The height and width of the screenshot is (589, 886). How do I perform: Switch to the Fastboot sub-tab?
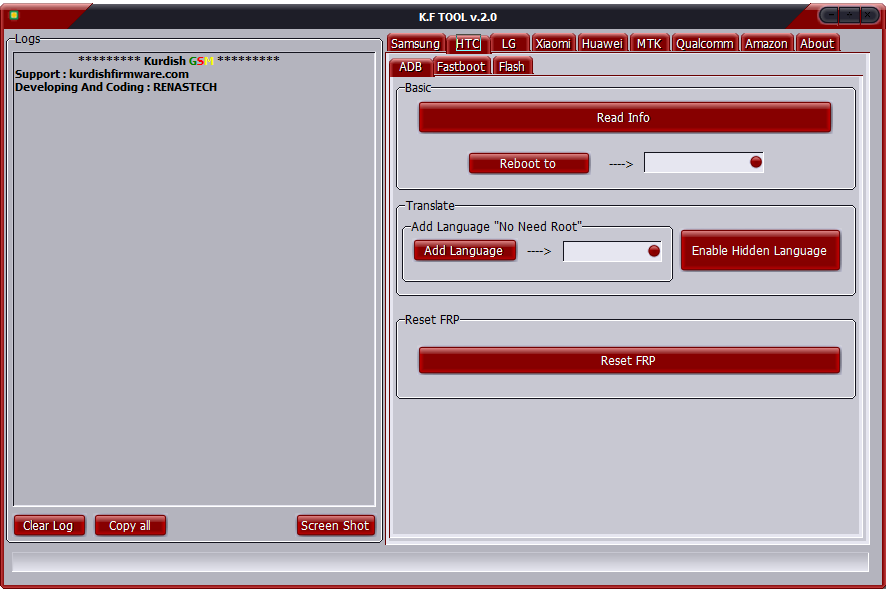click(x=461, y=67)
